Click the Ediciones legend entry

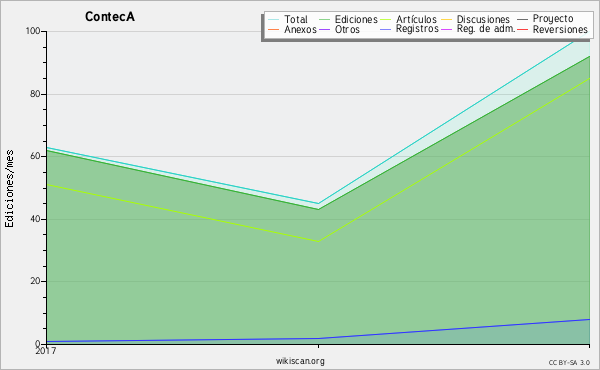(x=356, y=20)
